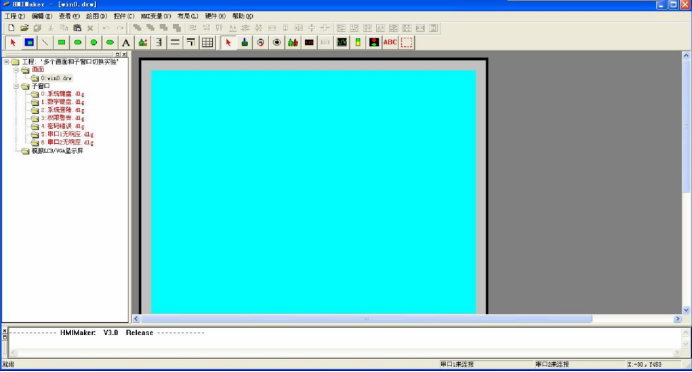Viewport: 692px width, 372px height.
Task: Select the green circle tool
Action: tap(94, 42)
